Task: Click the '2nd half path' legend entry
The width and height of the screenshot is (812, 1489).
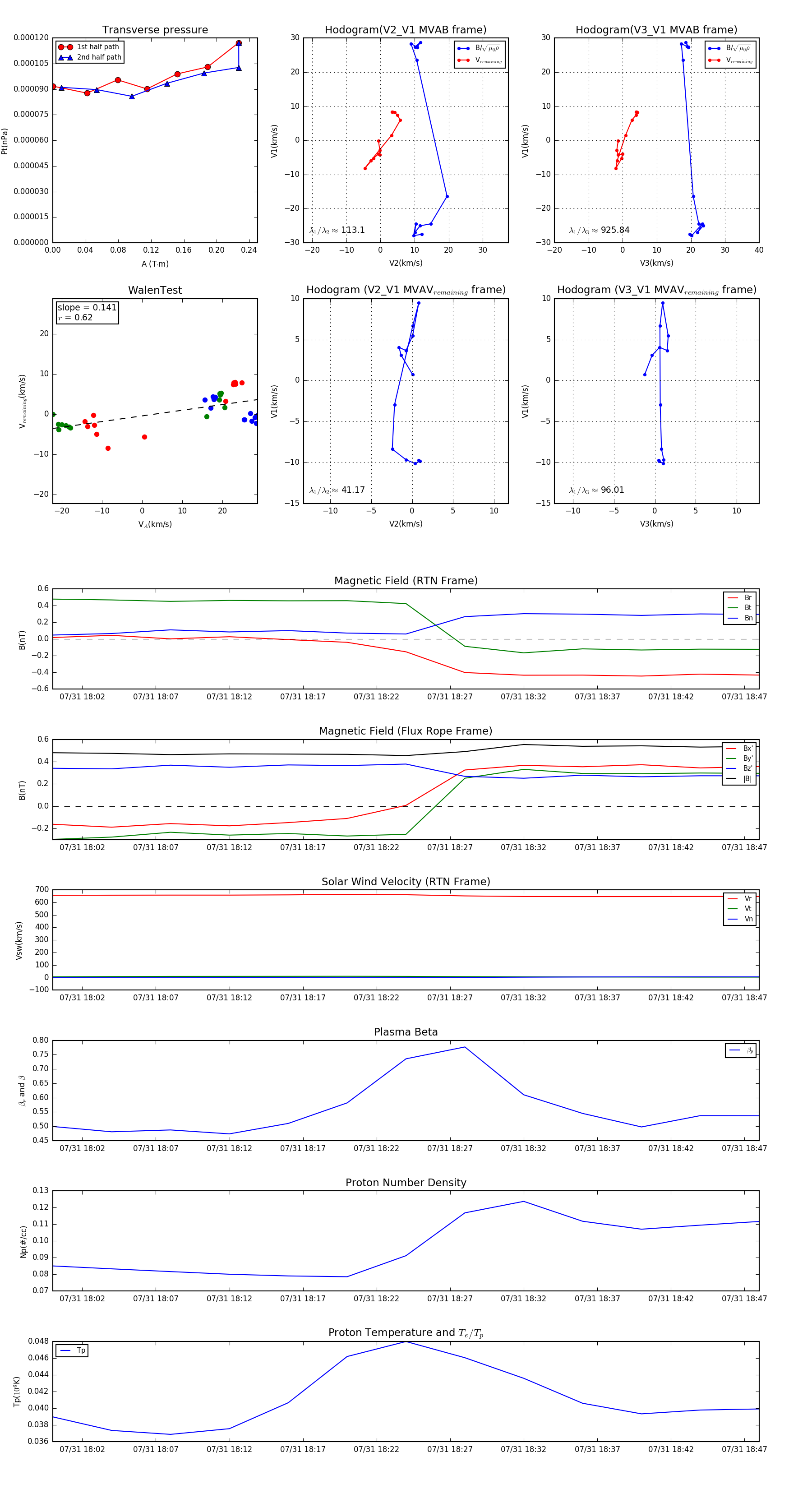Action: click(x=90, y=57)
